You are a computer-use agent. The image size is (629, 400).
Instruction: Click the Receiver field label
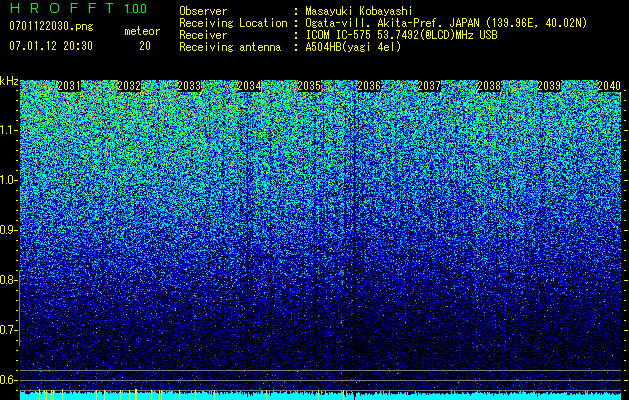pyautogui.click(x=203, y=35)
